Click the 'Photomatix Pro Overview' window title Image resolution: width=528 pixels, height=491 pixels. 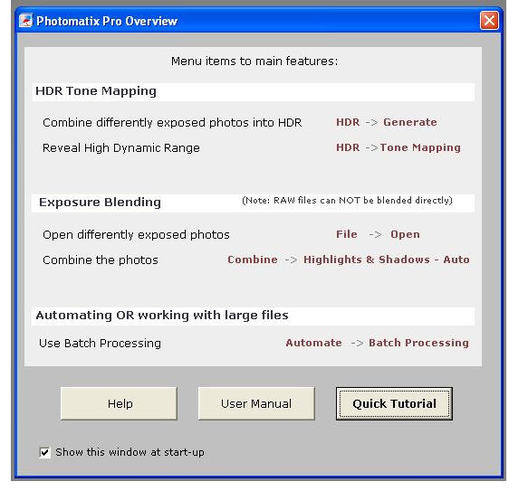coord(107,21)
